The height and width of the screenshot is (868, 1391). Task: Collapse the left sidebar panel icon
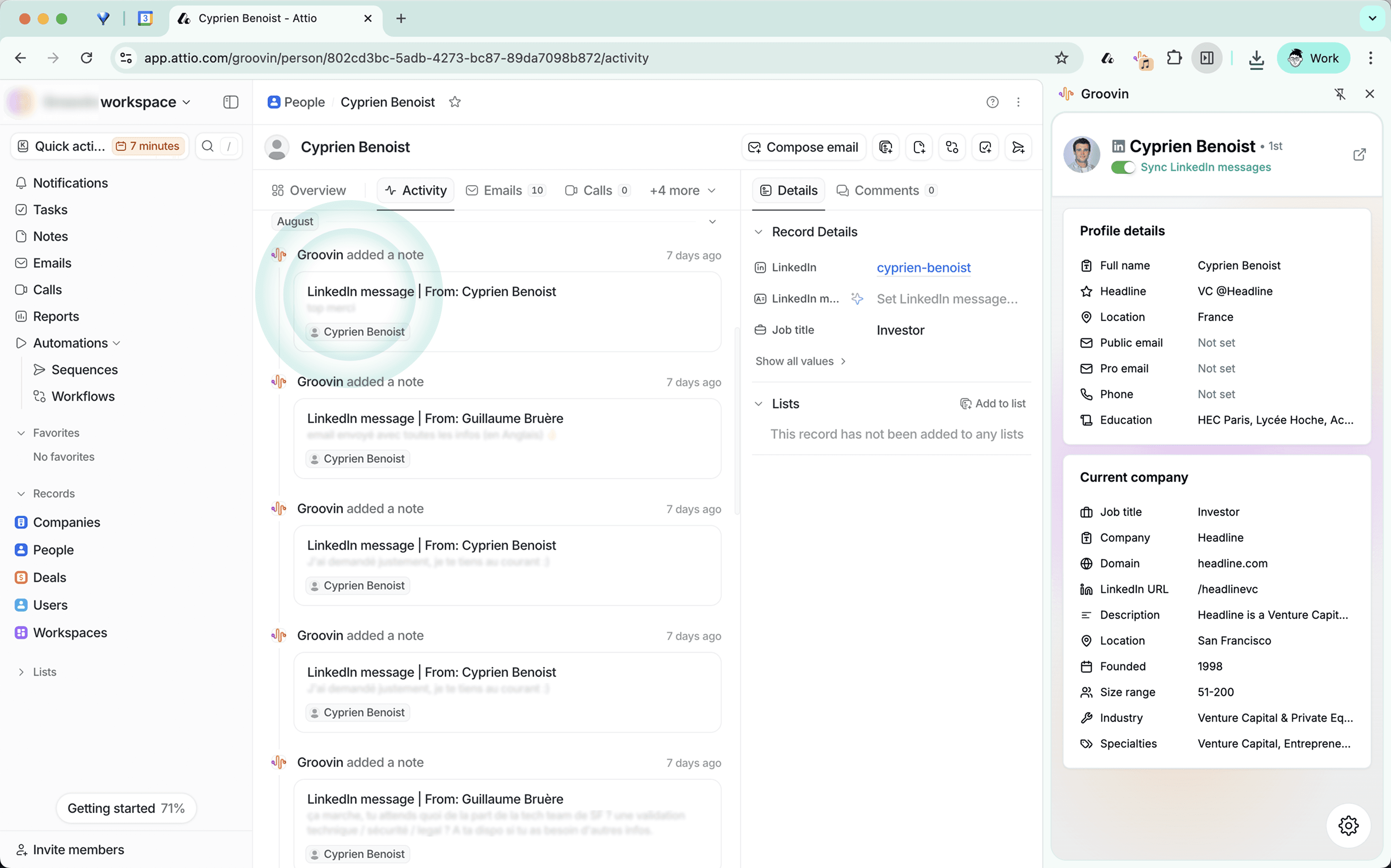[x=230, y=102]
